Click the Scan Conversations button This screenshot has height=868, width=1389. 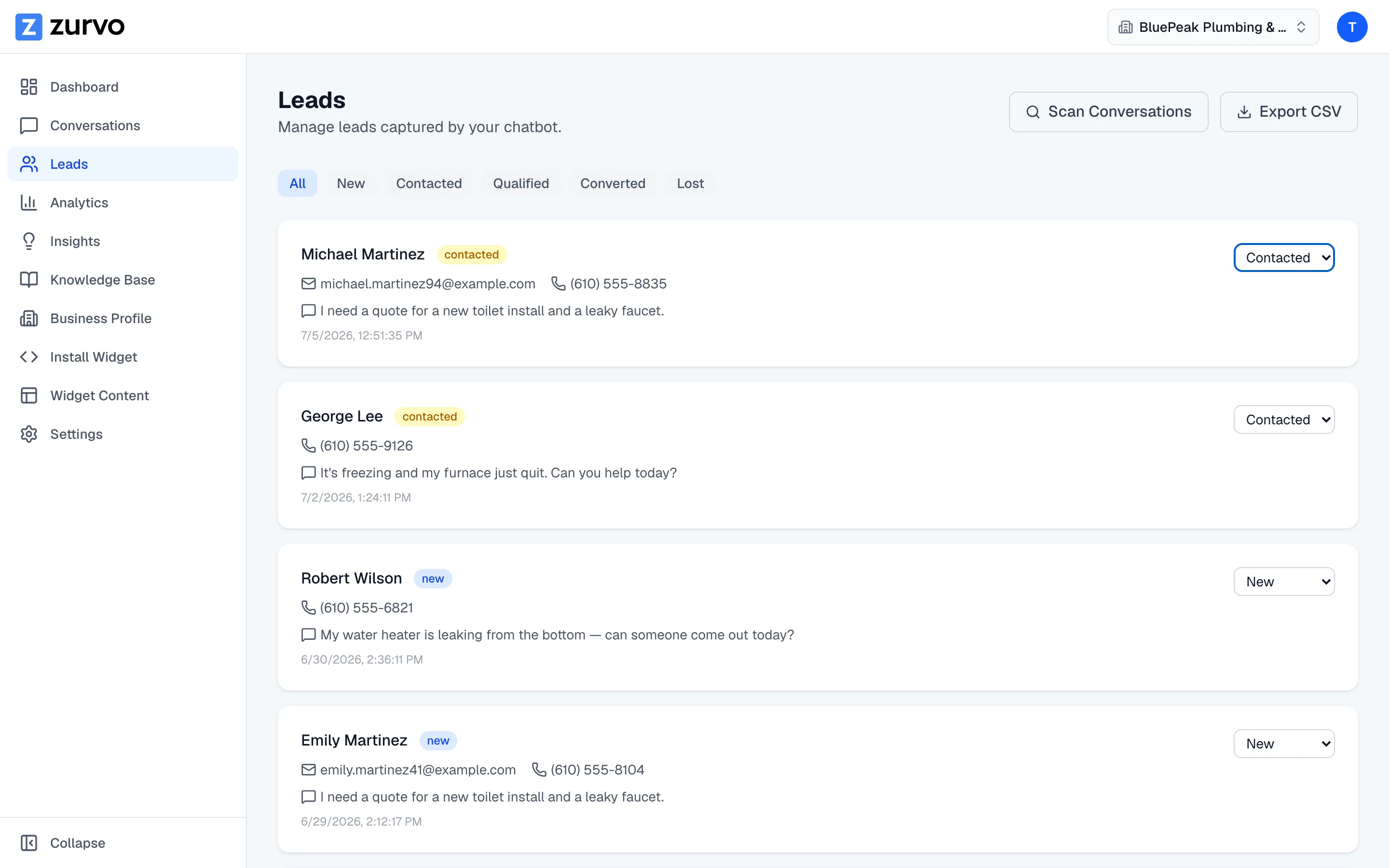click(x=1108, y=112)
